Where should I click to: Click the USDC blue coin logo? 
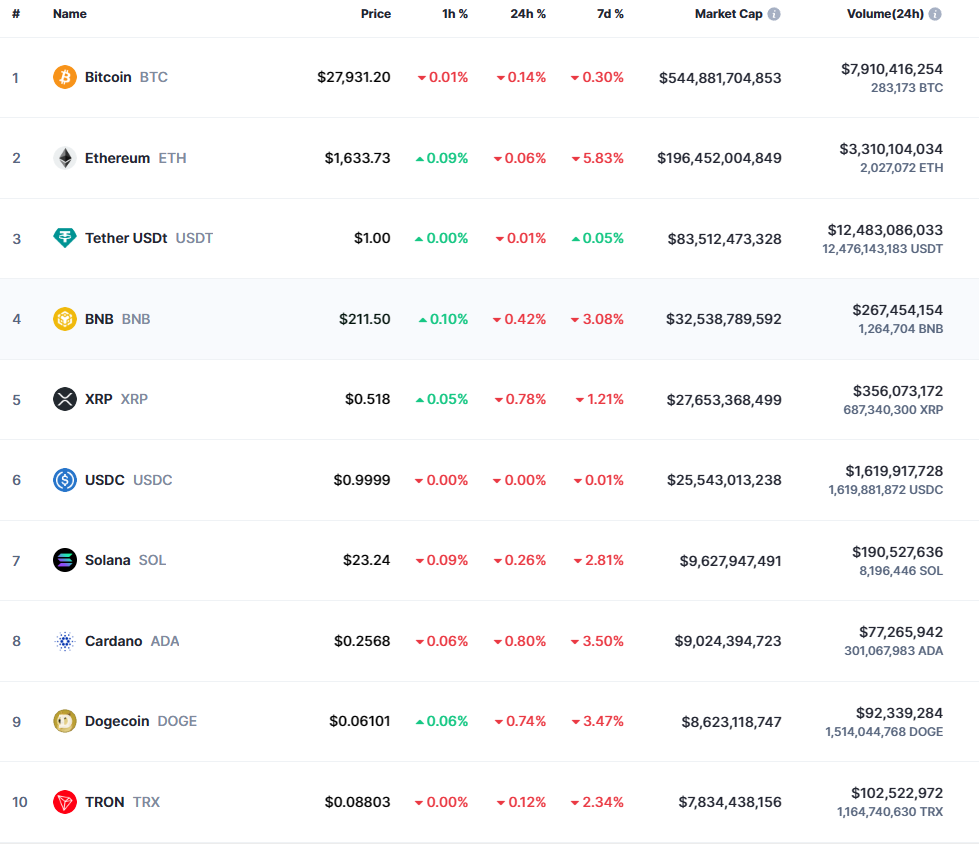click(65, 480)
